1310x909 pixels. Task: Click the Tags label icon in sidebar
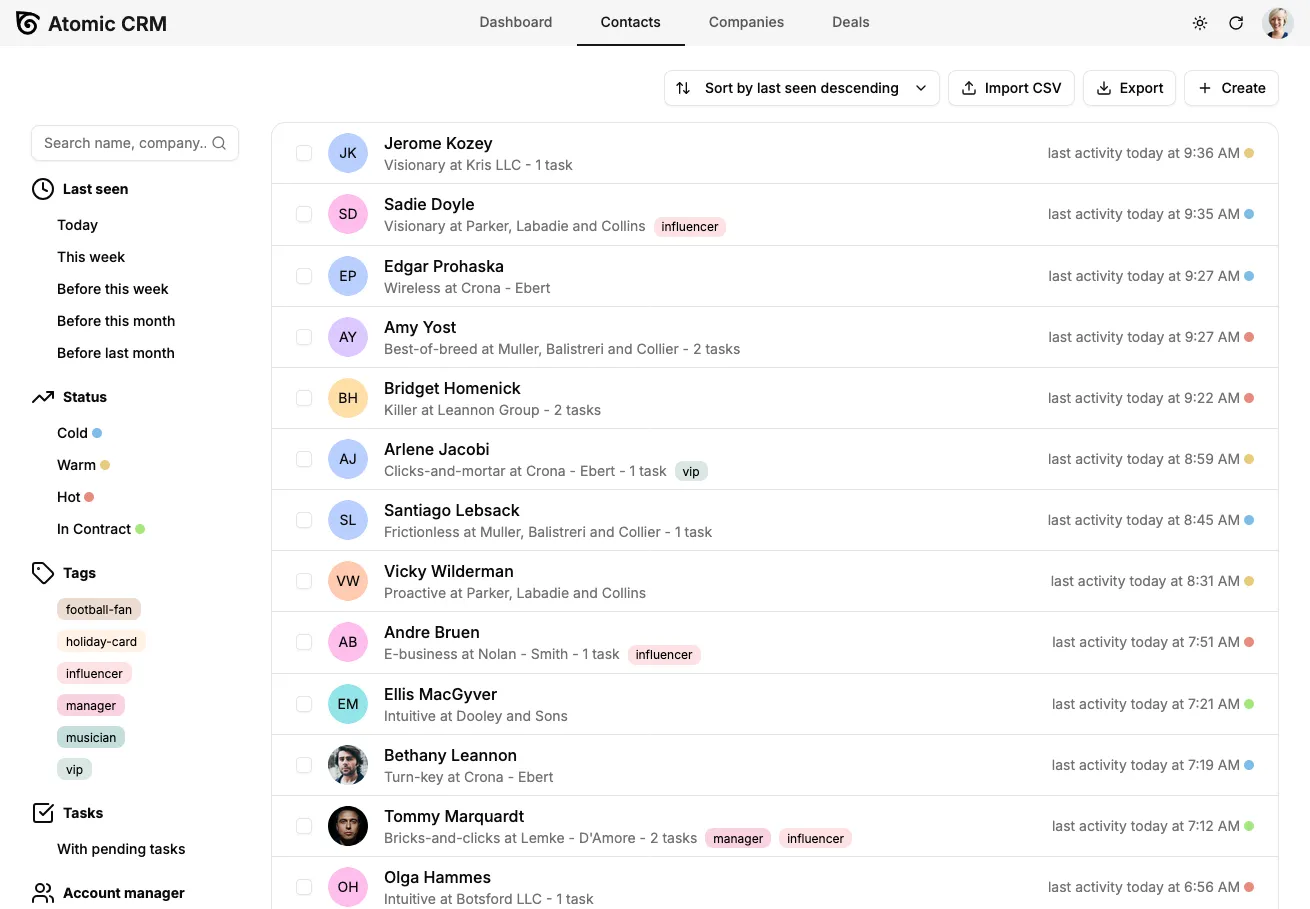43,573
